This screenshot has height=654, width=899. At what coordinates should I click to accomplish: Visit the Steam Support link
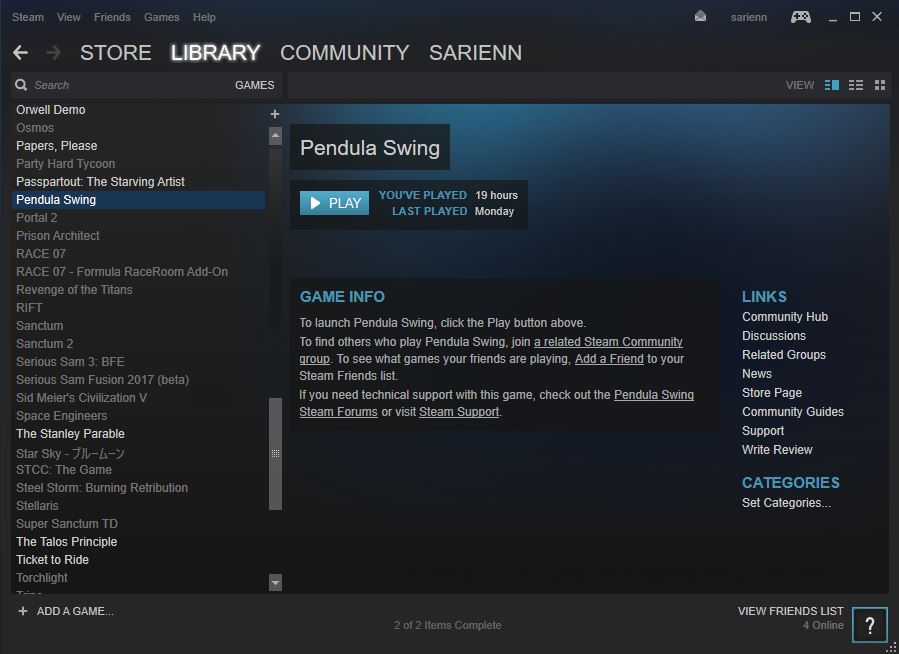(x=459, y=412)
